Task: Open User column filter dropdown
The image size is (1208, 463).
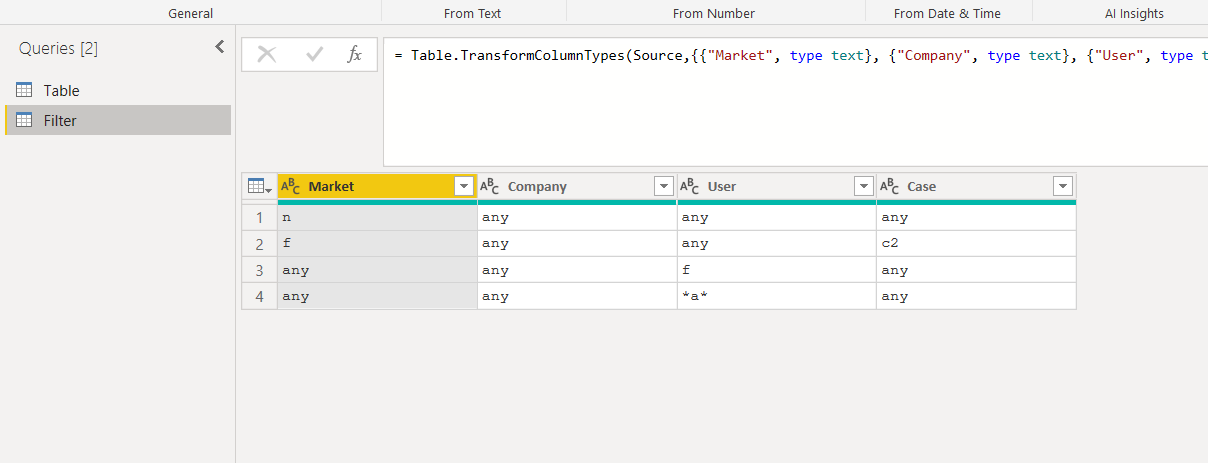Action: pos(863,186)
